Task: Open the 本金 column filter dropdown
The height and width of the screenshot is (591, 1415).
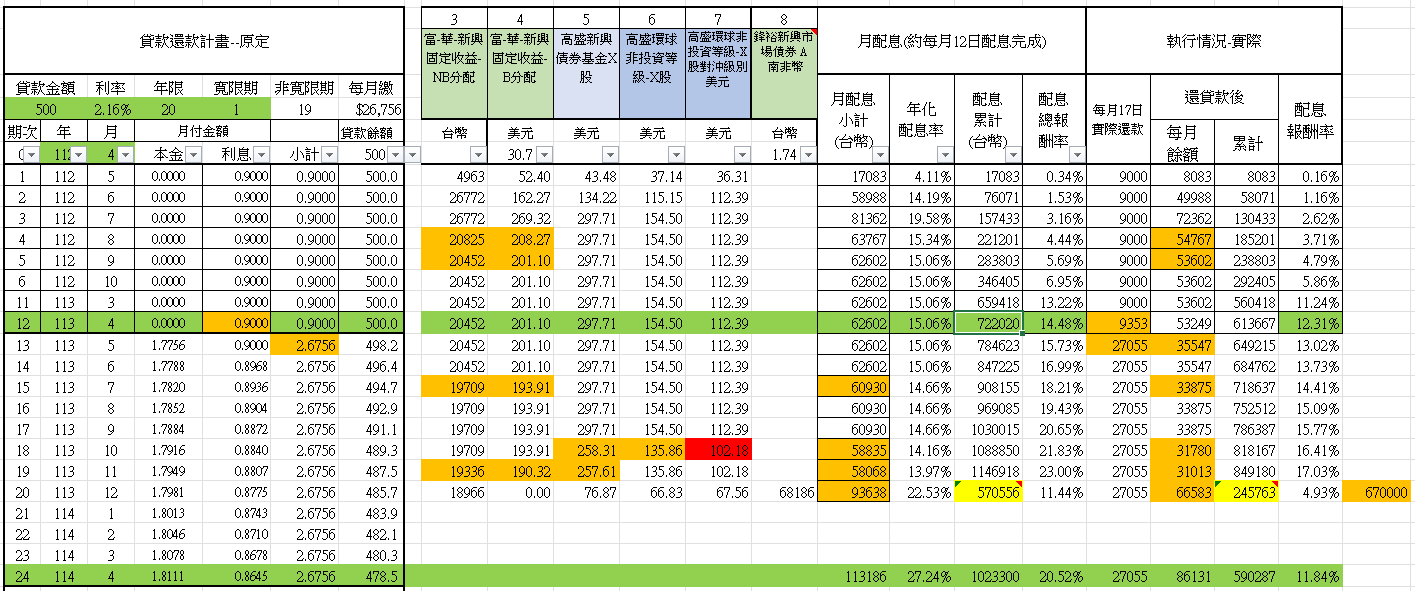Action: (x=192, y=154)
